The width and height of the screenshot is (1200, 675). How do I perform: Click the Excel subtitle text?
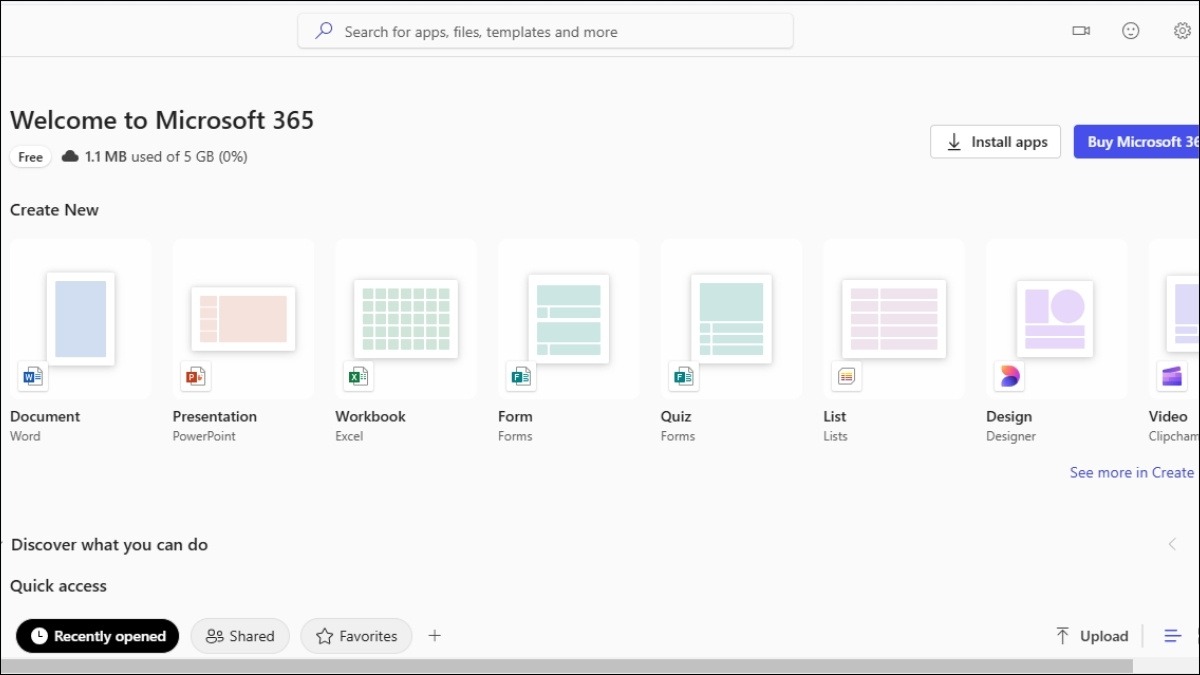pyautogui.click(x=349, y=436)
